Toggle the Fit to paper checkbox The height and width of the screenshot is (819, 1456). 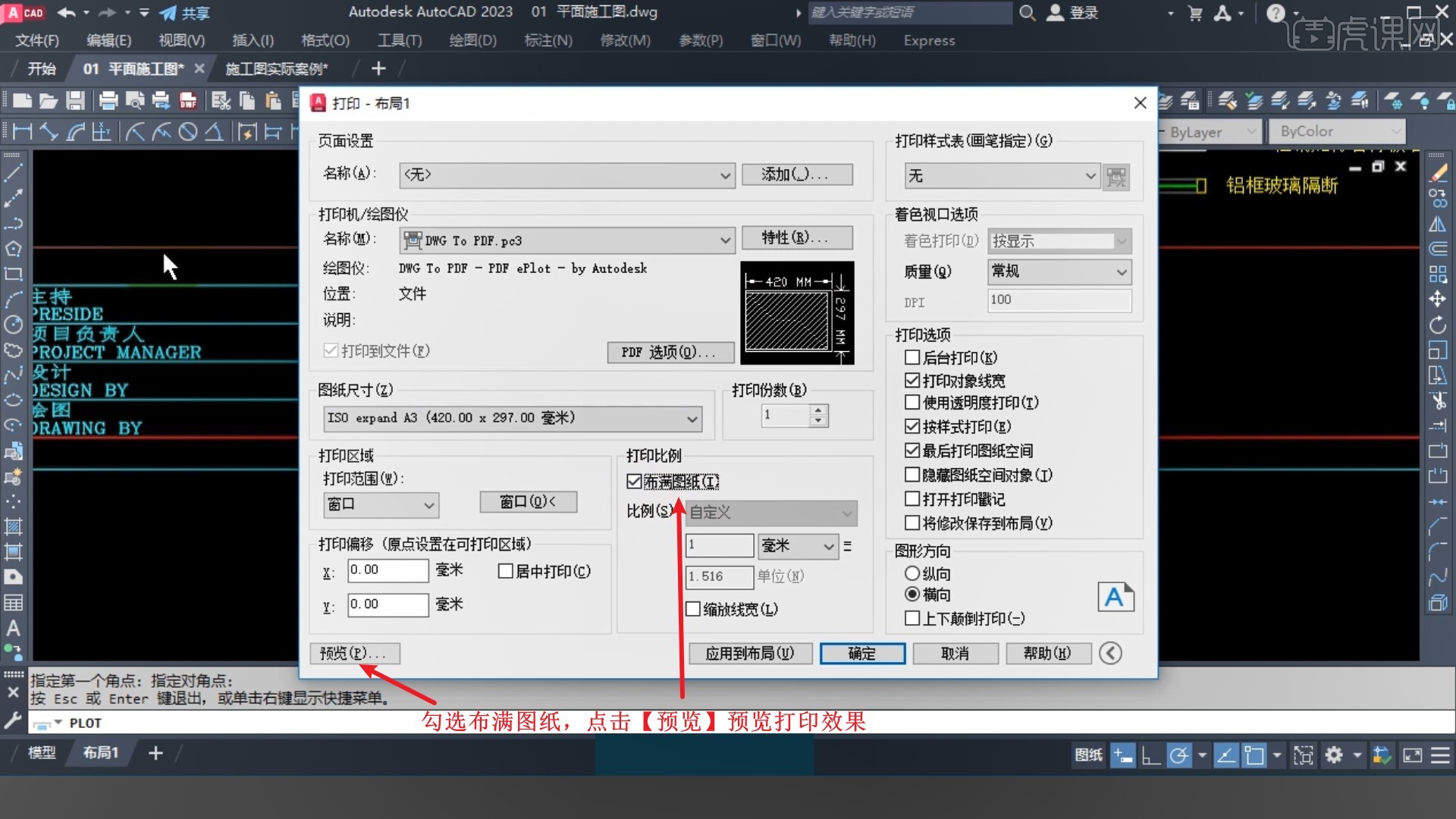(634, 482)
